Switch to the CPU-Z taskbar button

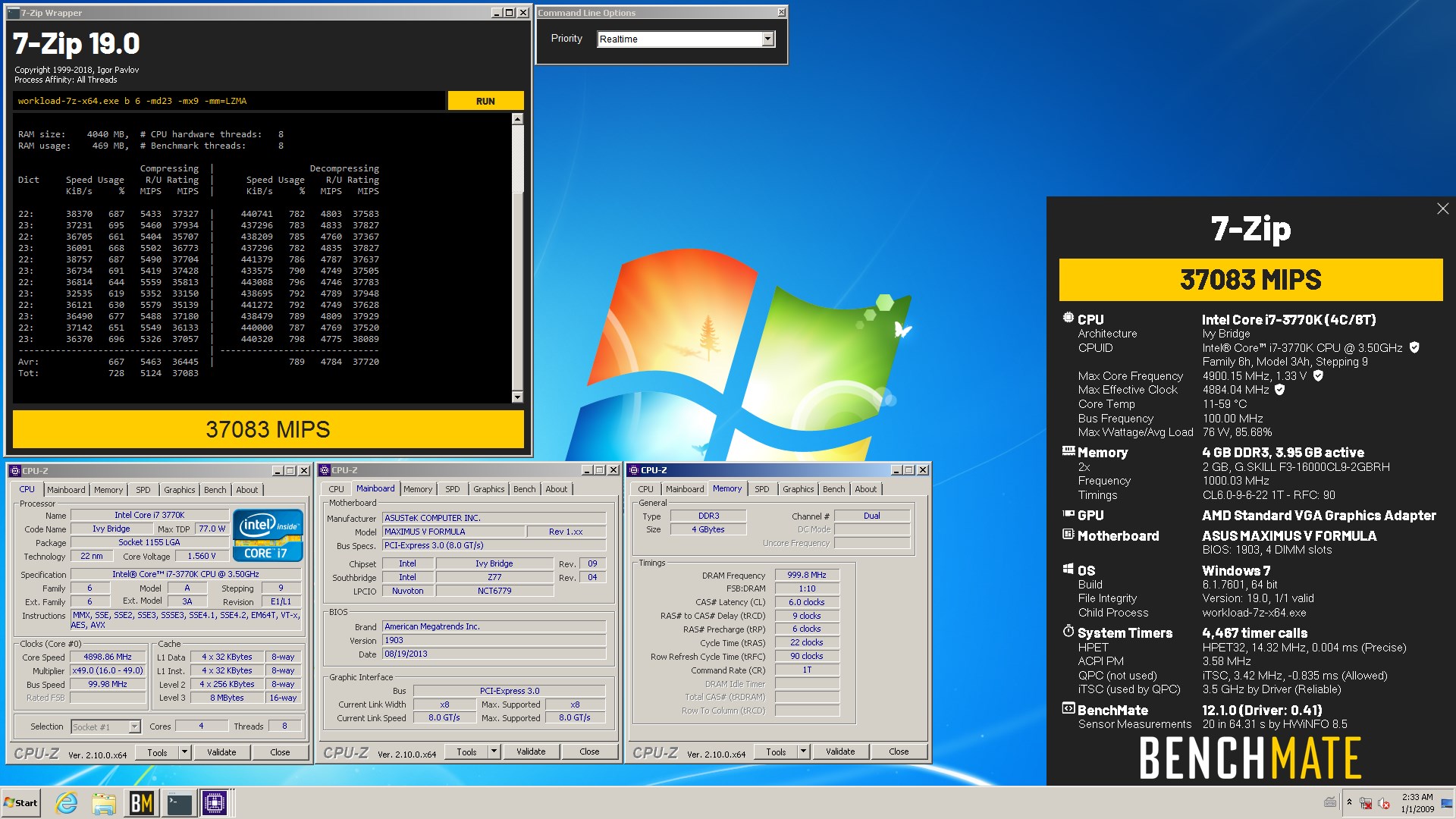click(x=215, y=803)
